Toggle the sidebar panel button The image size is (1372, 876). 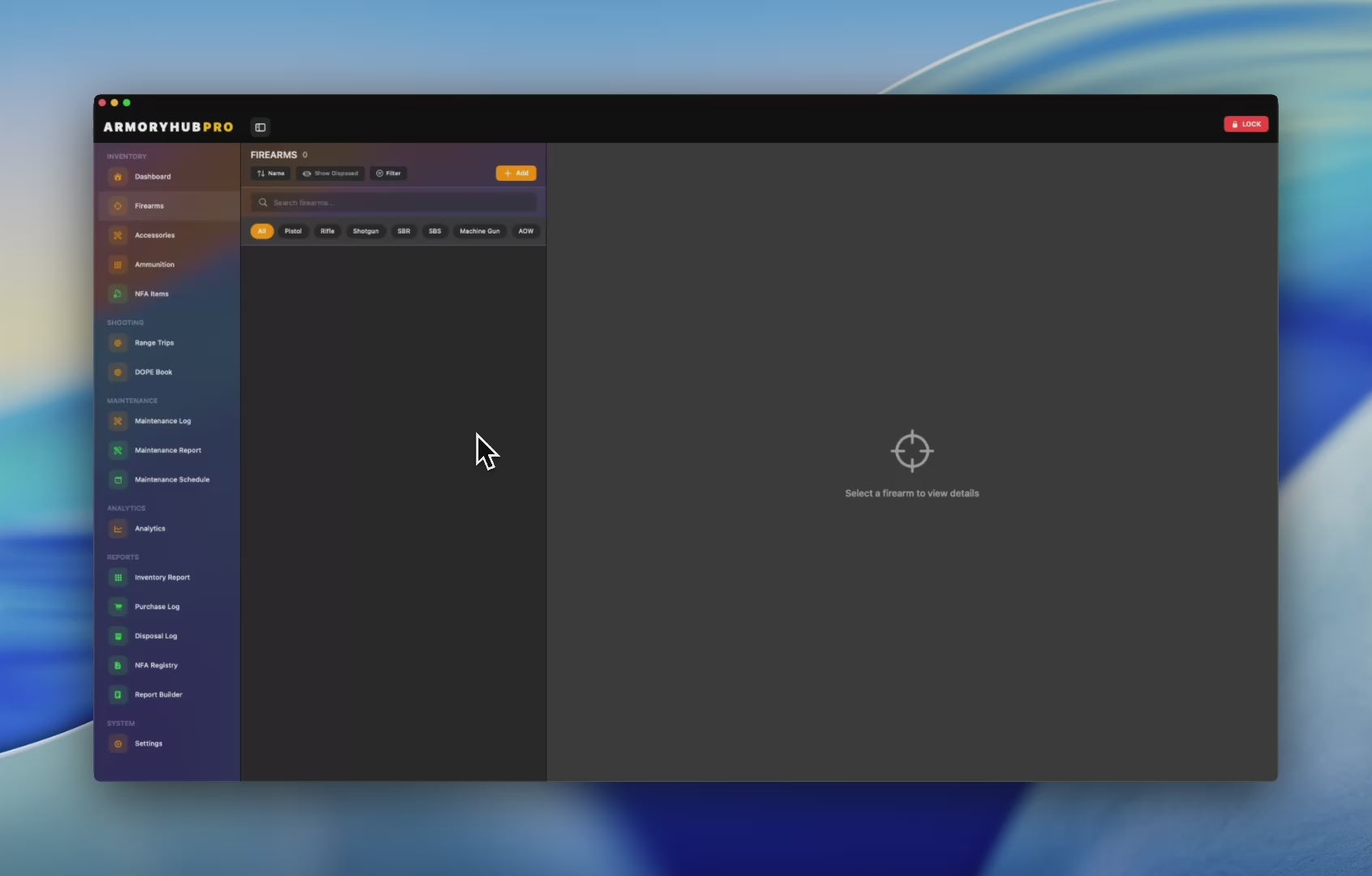click(x=260, y=127)
